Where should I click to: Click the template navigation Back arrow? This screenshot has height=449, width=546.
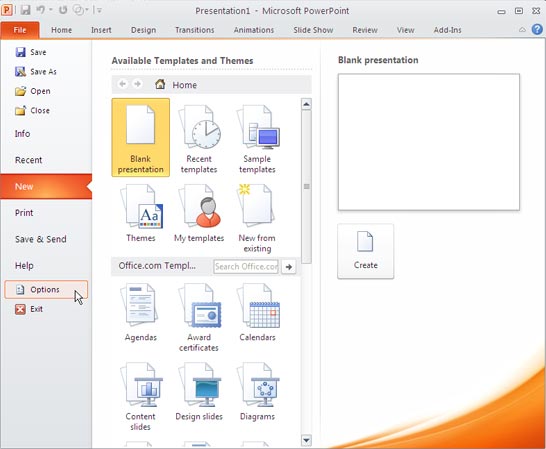click(123, 84)
